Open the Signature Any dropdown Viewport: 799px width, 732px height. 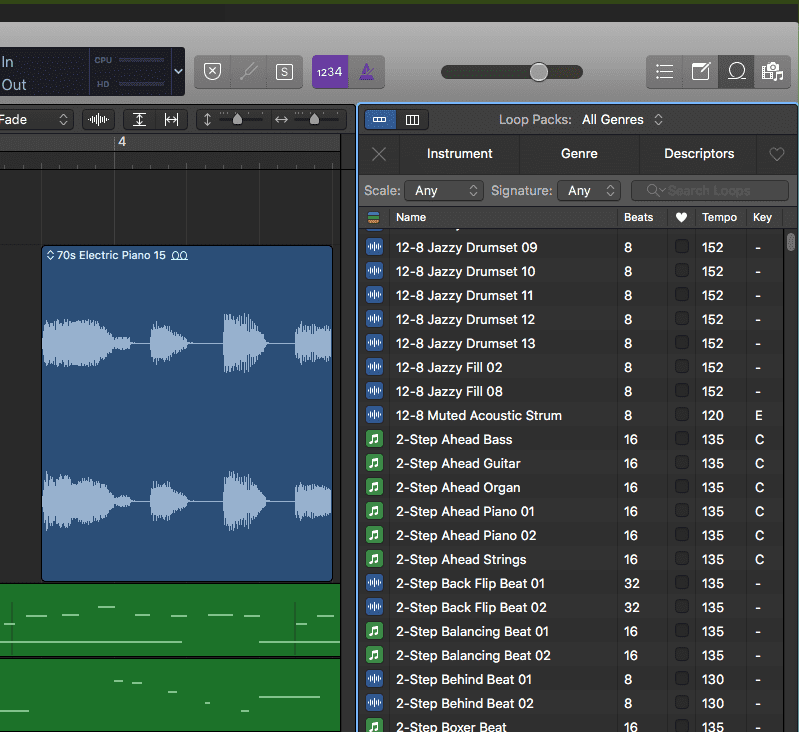589,191
